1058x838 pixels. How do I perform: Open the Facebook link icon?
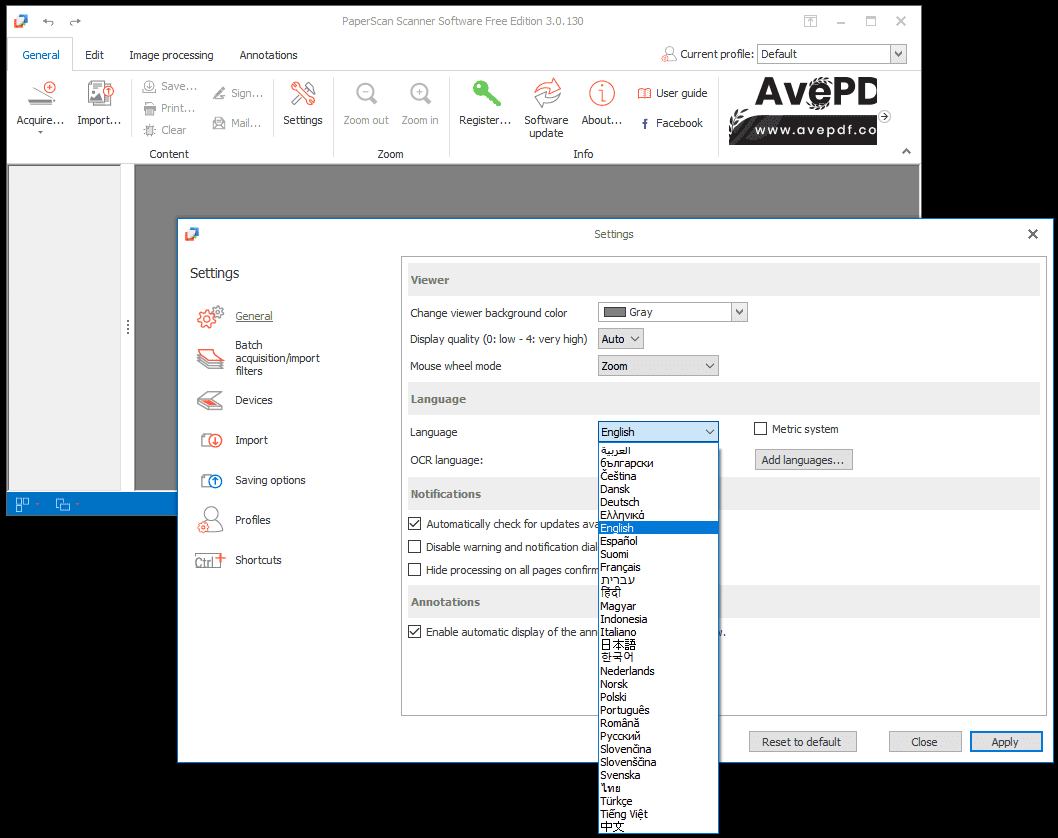(x=644, y=123)
